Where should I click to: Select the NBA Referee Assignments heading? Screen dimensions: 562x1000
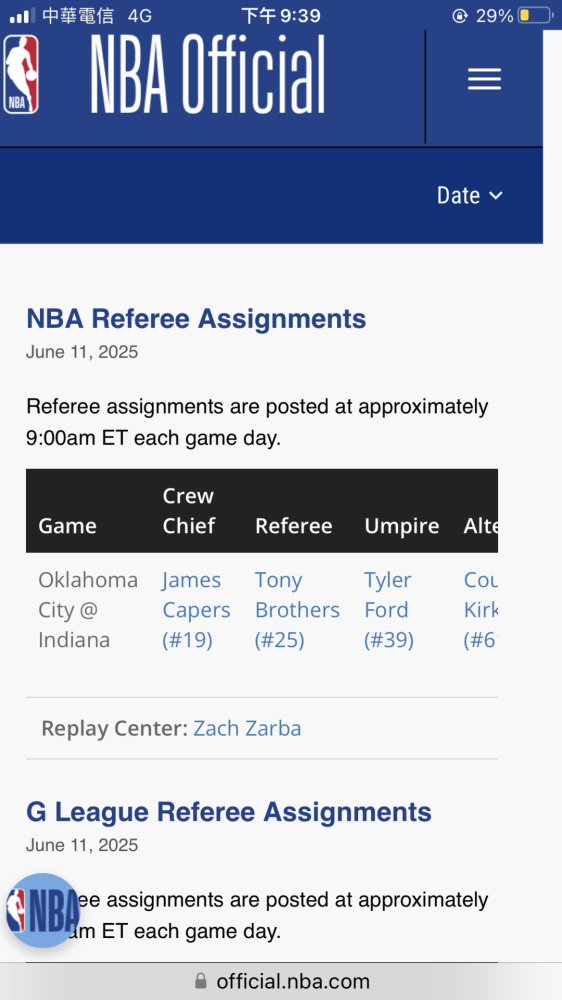(x=196, y=318)
